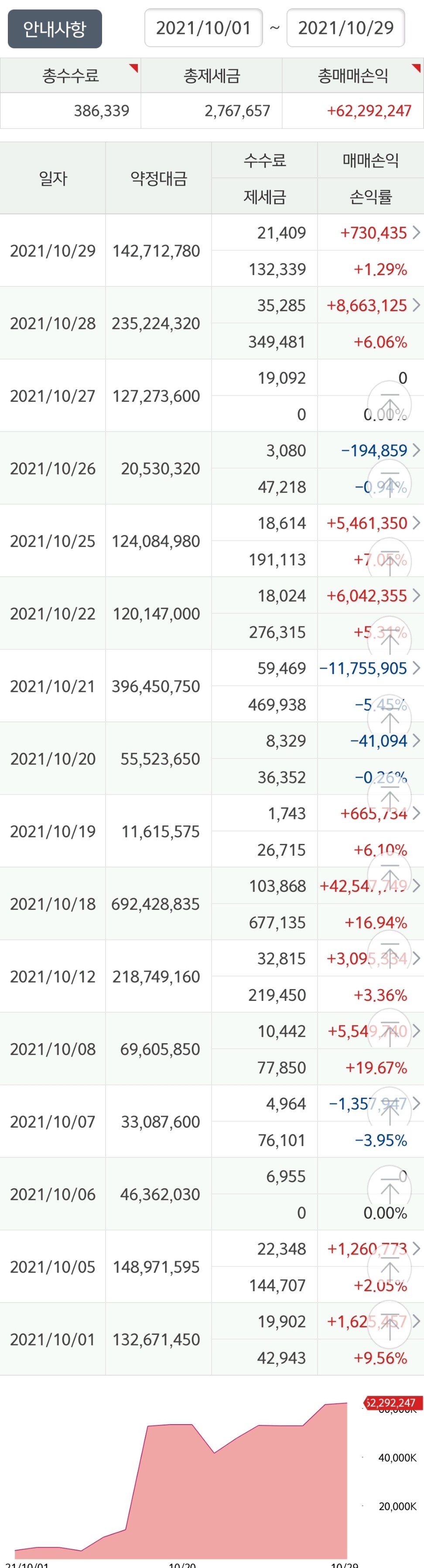Open the end date field 2021/10/29
Image resolution: width=424 pixels, height=1568 pixels.
pyautogui.click(x=345, y=28)
